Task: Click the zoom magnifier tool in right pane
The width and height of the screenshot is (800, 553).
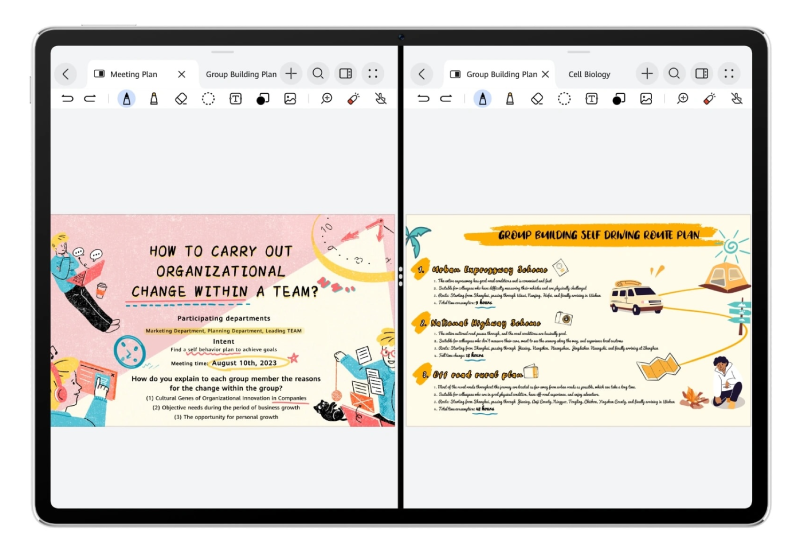Action: [x=682, y=99]
